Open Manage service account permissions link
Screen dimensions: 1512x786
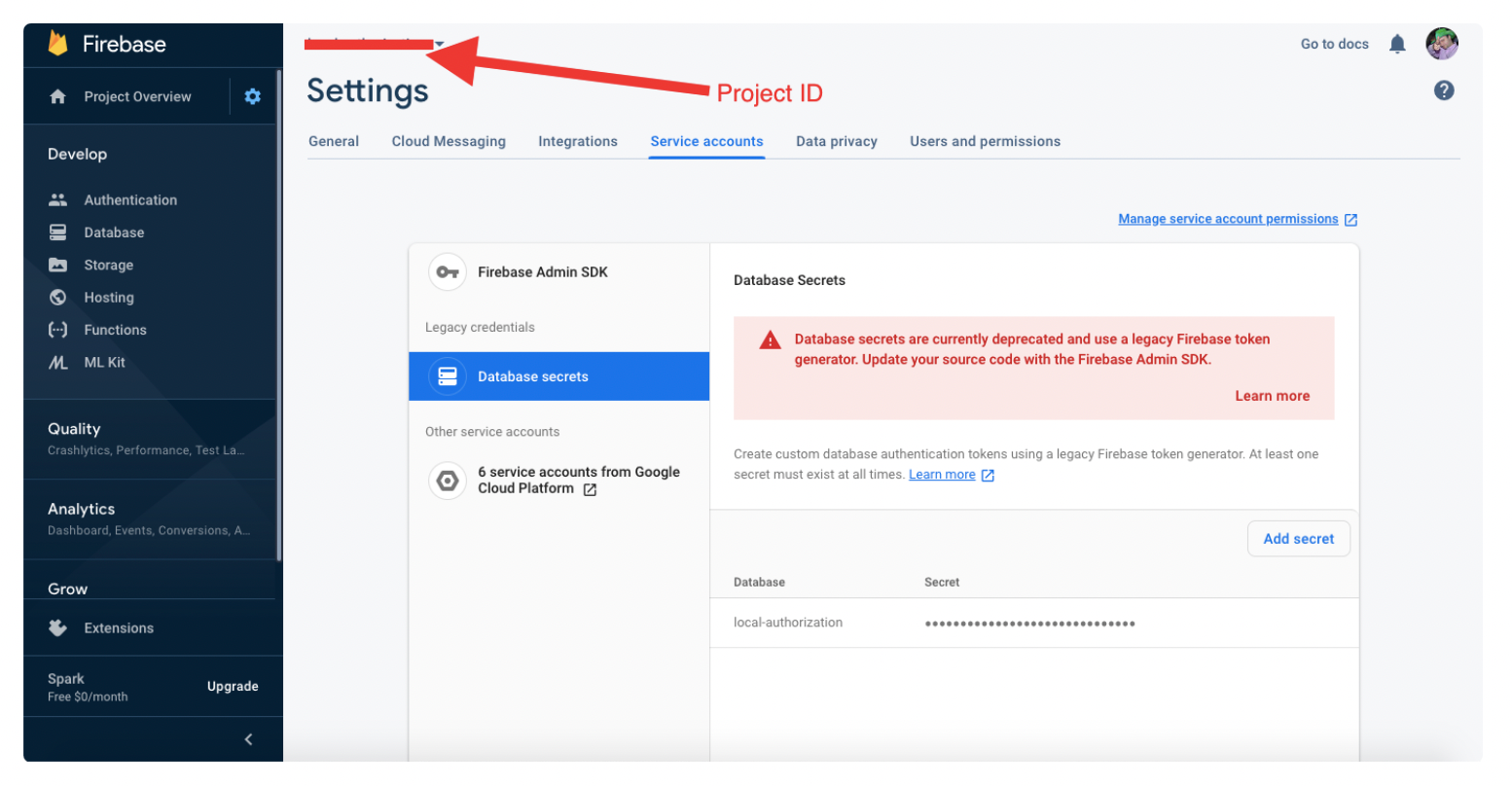[x=1228, y=219]
